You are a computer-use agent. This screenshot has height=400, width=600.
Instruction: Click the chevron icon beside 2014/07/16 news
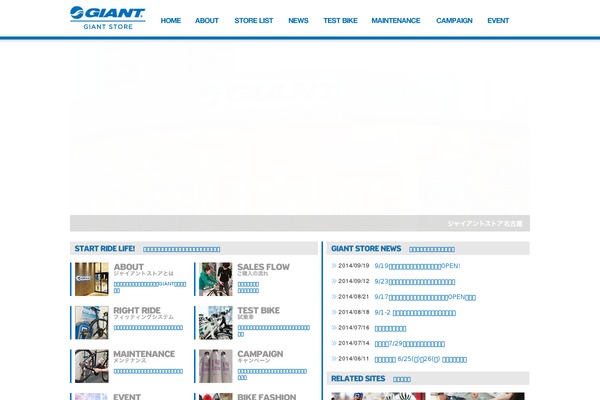[x=334, y=328]
